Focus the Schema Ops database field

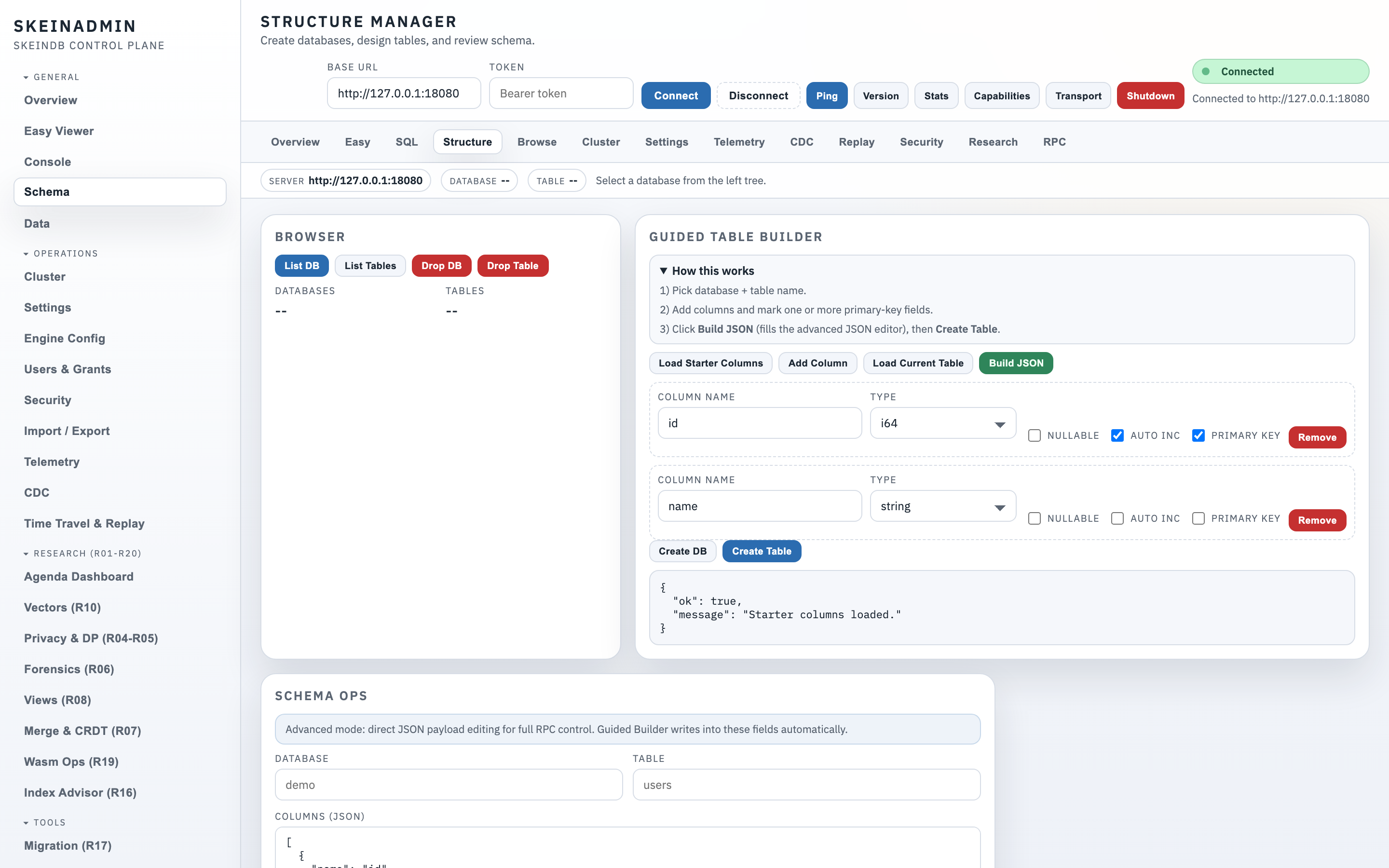pos(448,785)
